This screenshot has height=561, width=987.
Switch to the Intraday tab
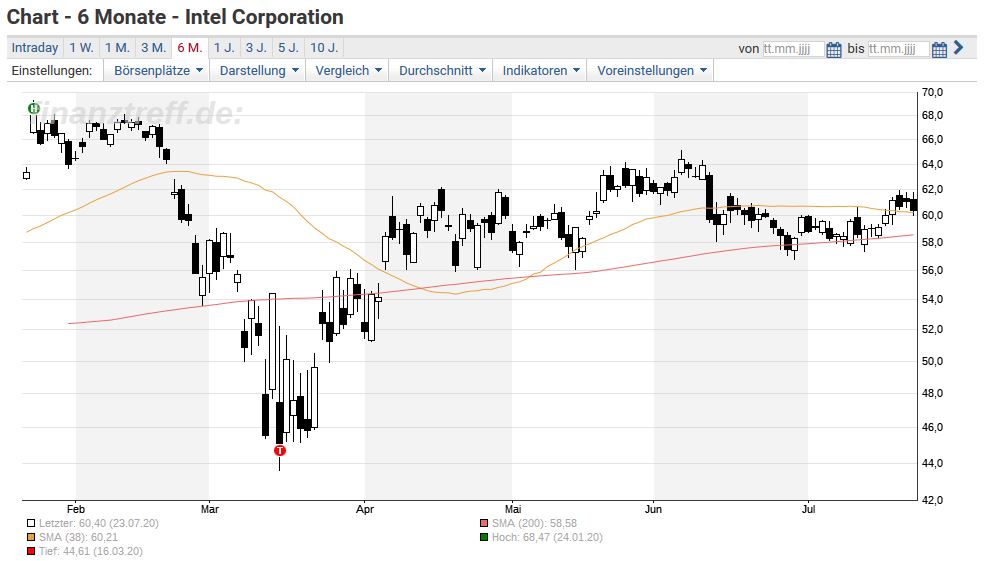(35, 48)
